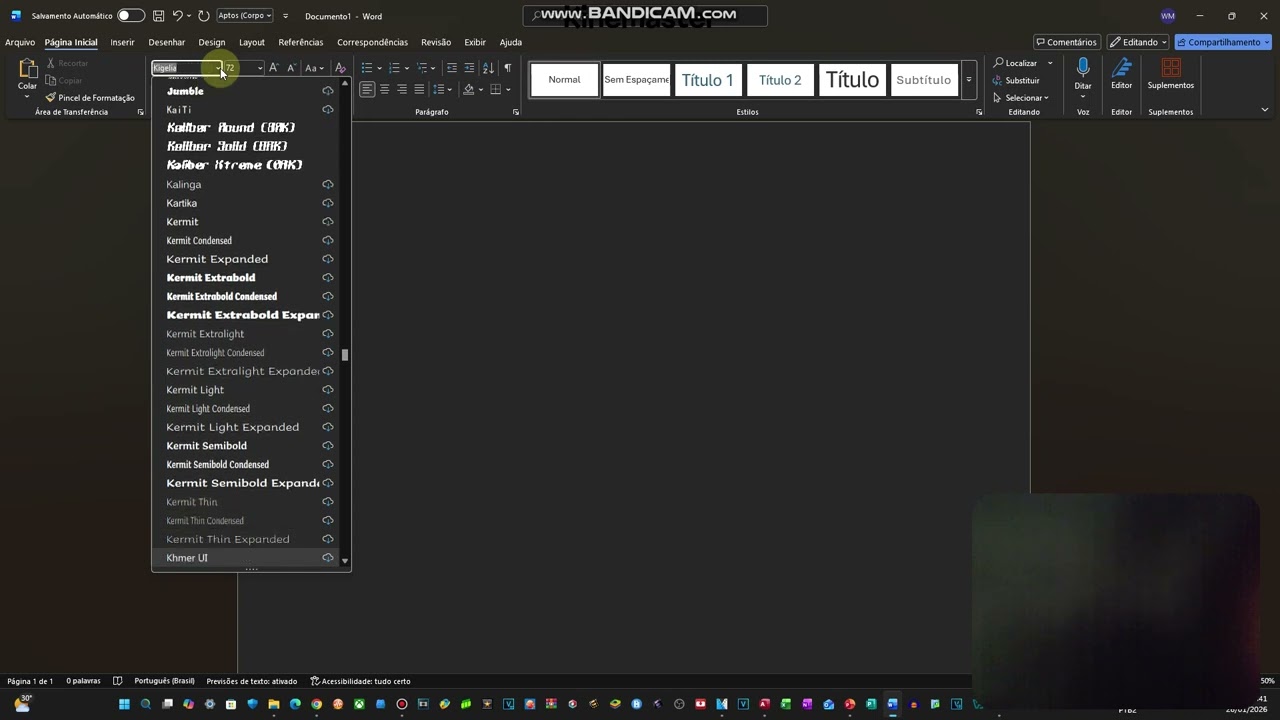Open the Editando mode dropdown
Screen dimensions: 1280x720
(x=1138, y=42)
